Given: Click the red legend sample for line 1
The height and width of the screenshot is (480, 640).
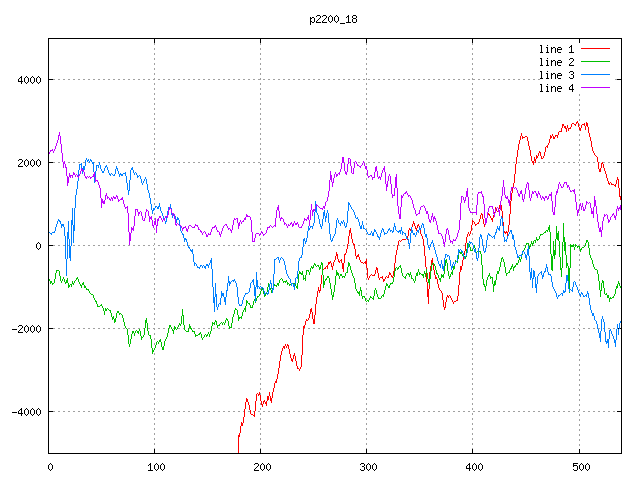Looking at the screenshot, I should pyautogui.click(x=595, y=49).
